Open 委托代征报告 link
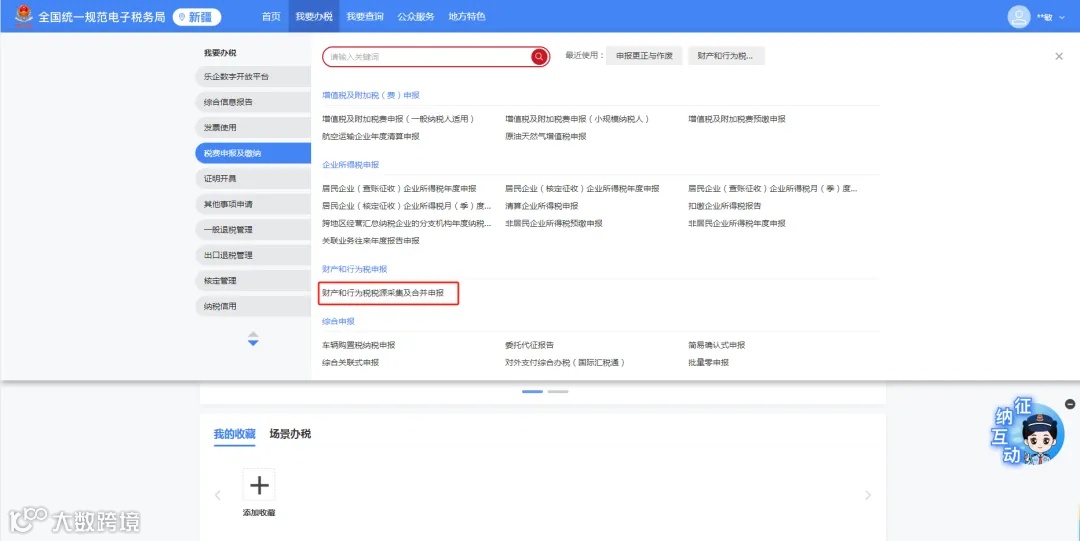This screenshot has width=1080, height=541. click(529, 345)
